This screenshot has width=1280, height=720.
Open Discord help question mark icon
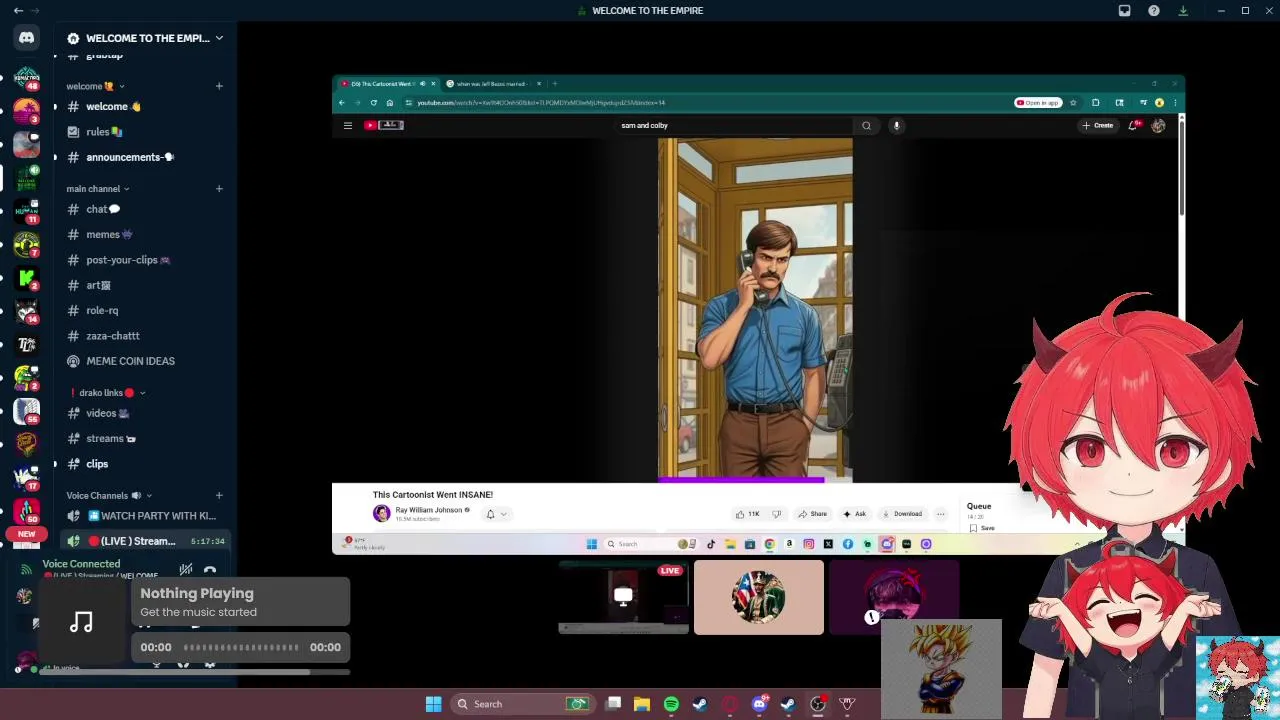click(1154, 10)
